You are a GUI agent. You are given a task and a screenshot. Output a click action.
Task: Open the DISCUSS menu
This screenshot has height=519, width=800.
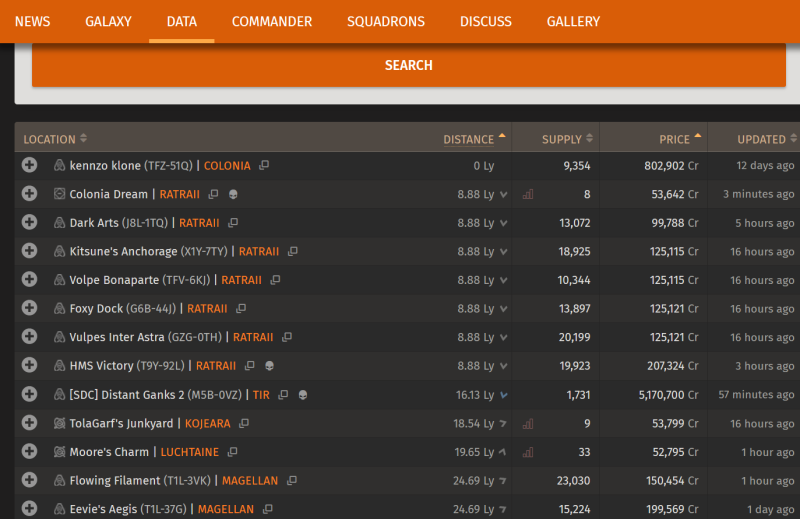(x=486, y=21)
